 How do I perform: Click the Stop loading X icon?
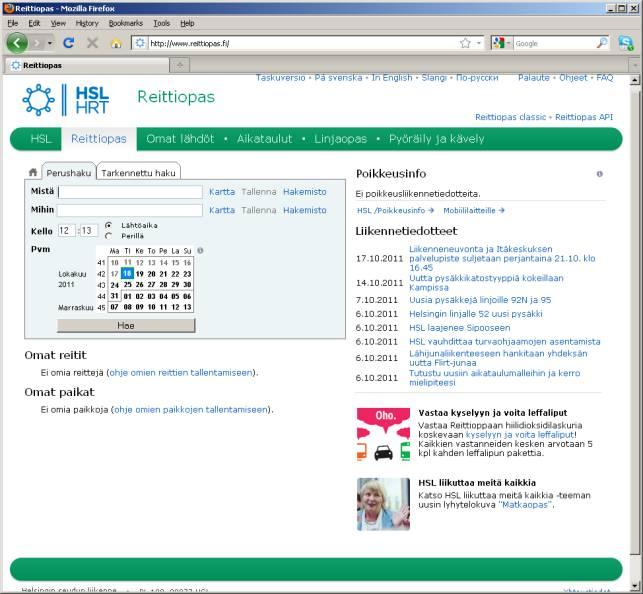[92, 43]
